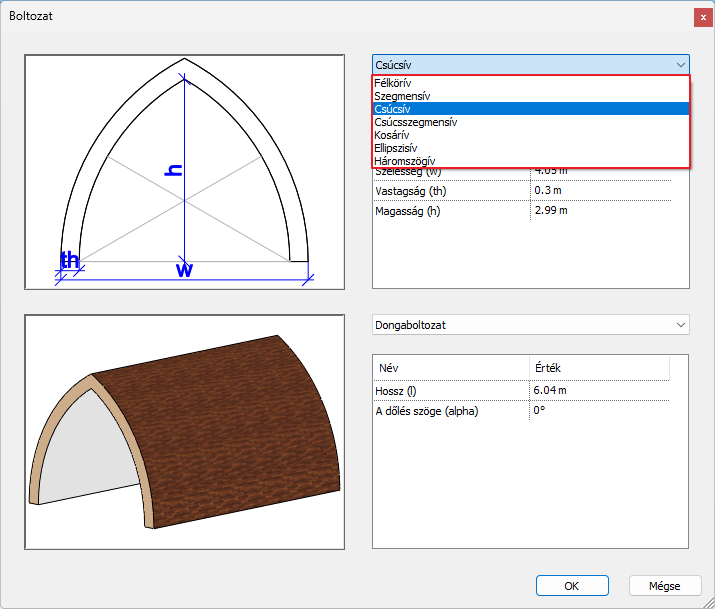Cancel with the Mégse button
Screen dimensions: 715x609
665,586
